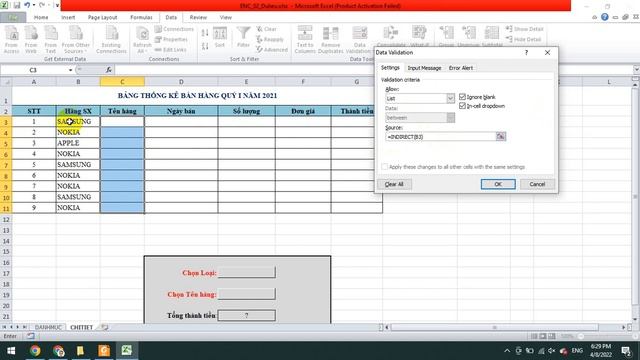Click the Sort A to Z icon
Viewport: 640px width, 360px height.
205,33
